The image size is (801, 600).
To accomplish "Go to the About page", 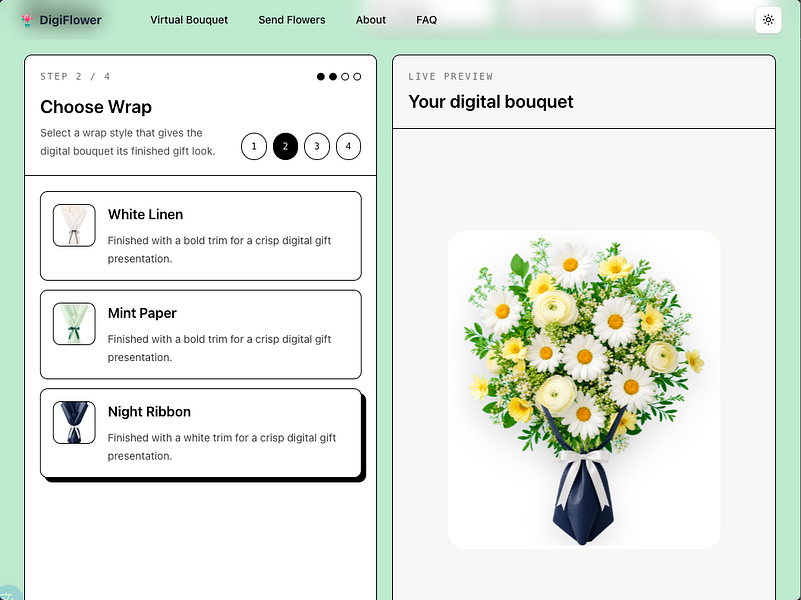I will point(371,20).
